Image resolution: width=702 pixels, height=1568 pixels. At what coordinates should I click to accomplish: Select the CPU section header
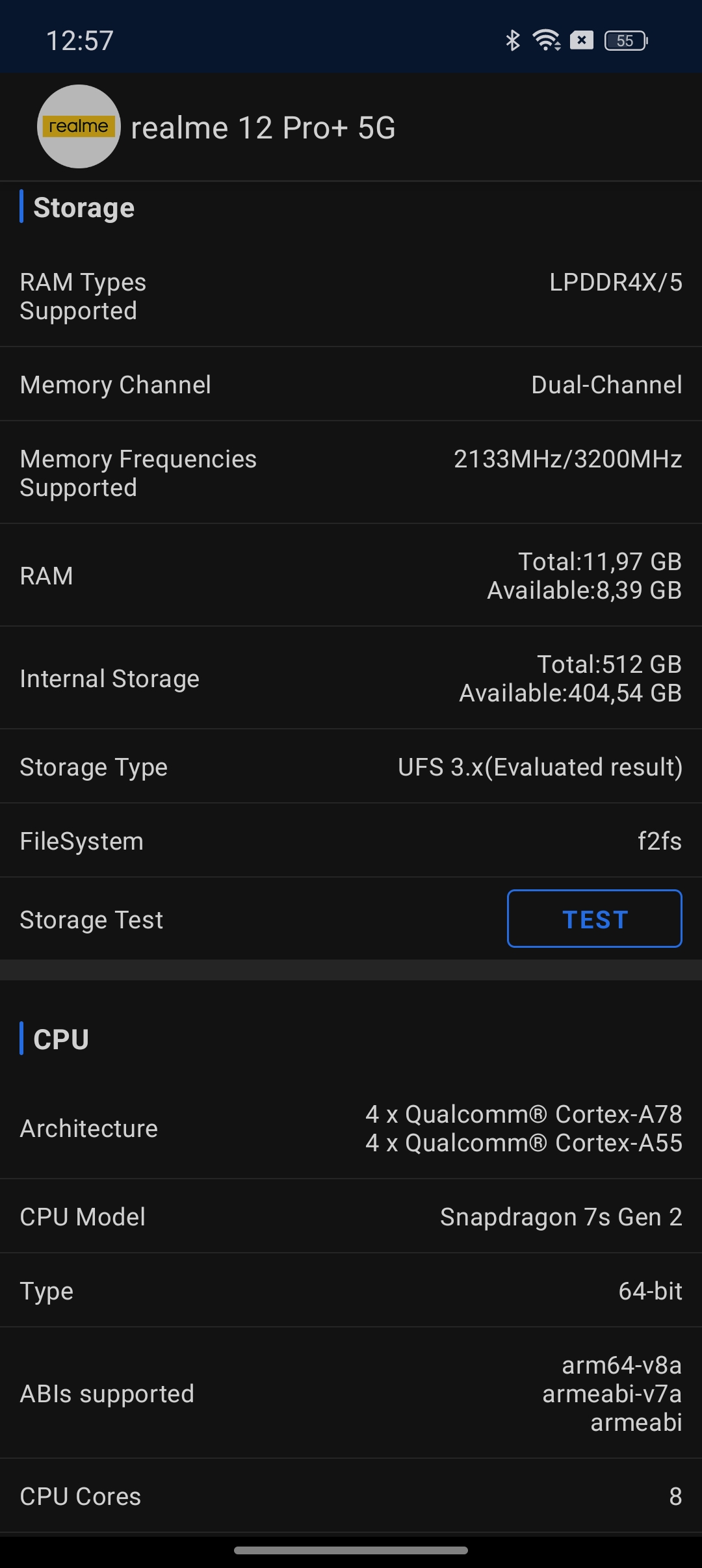61,1039
